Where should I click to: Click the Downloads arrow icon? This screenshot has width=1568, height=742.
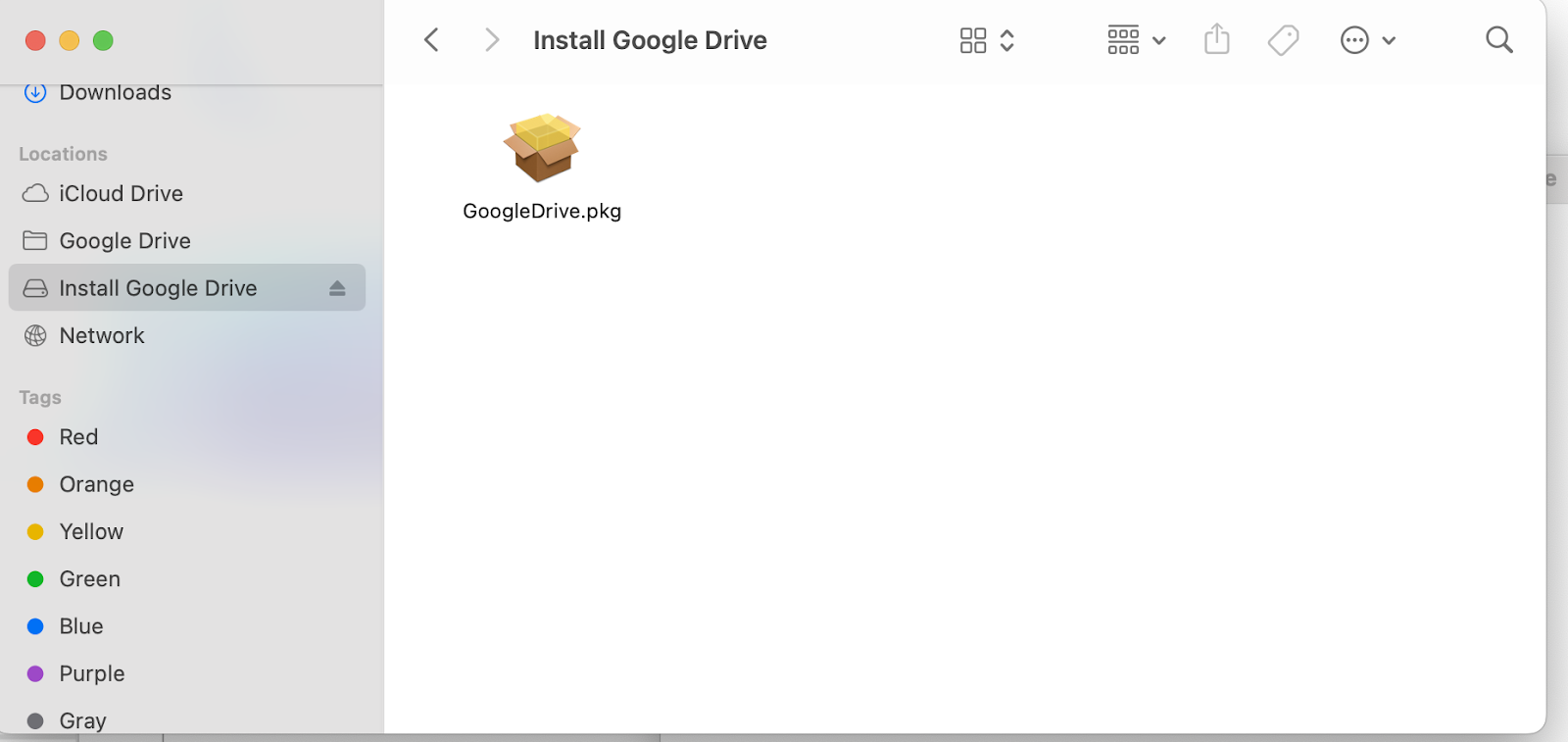pyautogui.click(x=35, y=92)
